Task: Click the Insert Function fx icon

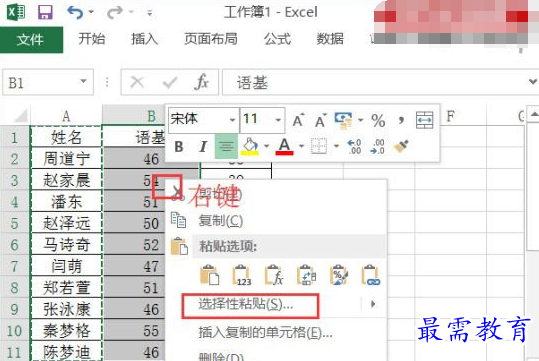Action: click(201, 82)
